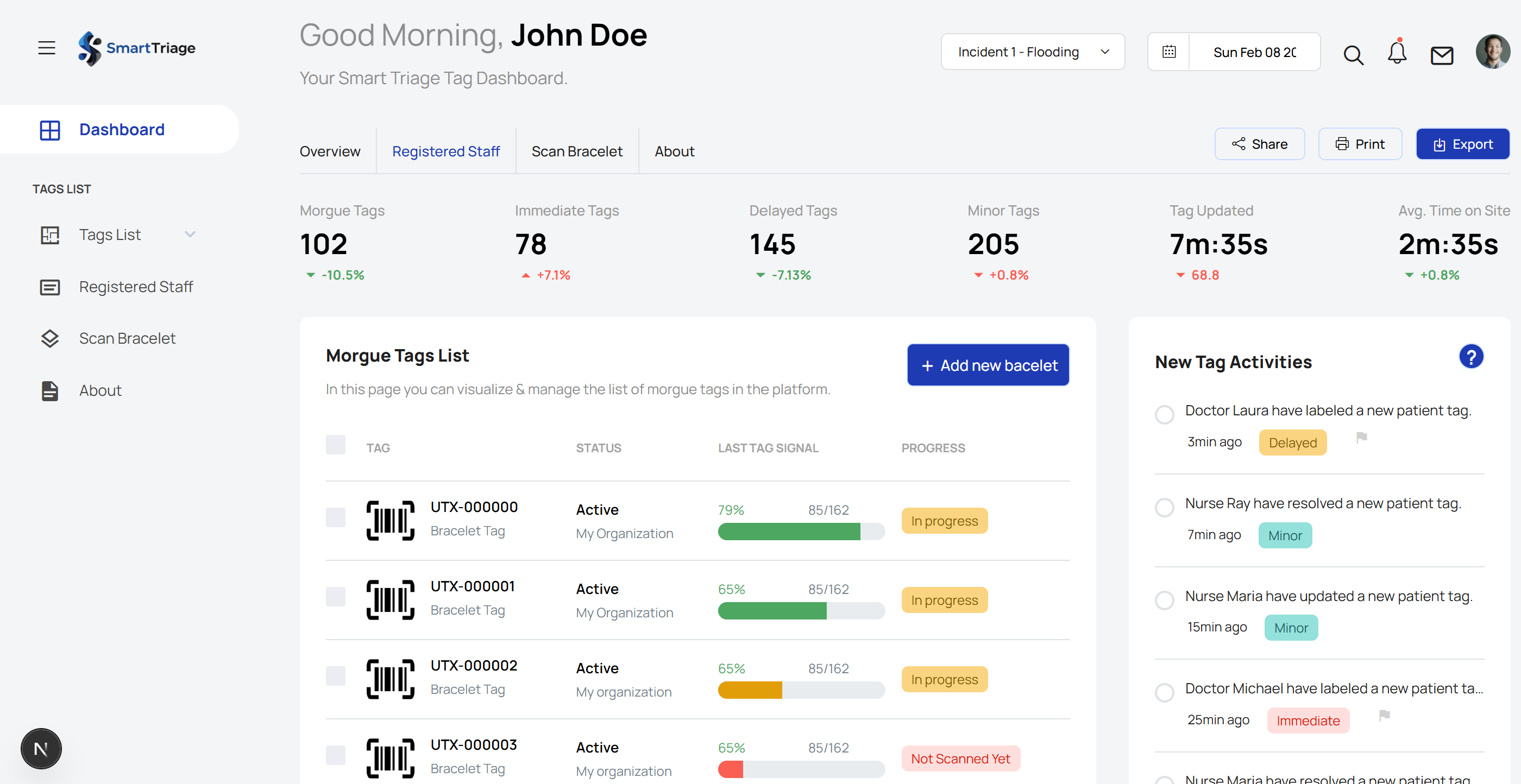Click John Doe's profile avatar
The image size is (1521, 784).
pos(1492,52)
